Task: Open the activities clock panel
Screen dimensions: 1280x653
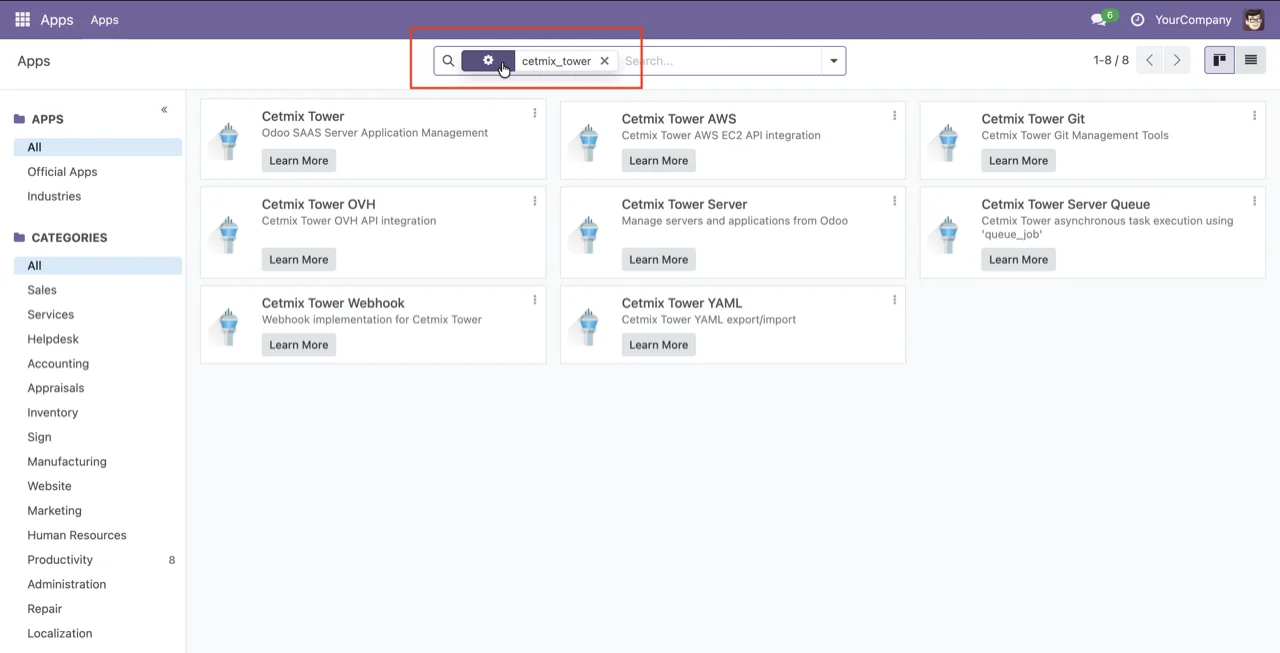Action: tap(1137, 20)
